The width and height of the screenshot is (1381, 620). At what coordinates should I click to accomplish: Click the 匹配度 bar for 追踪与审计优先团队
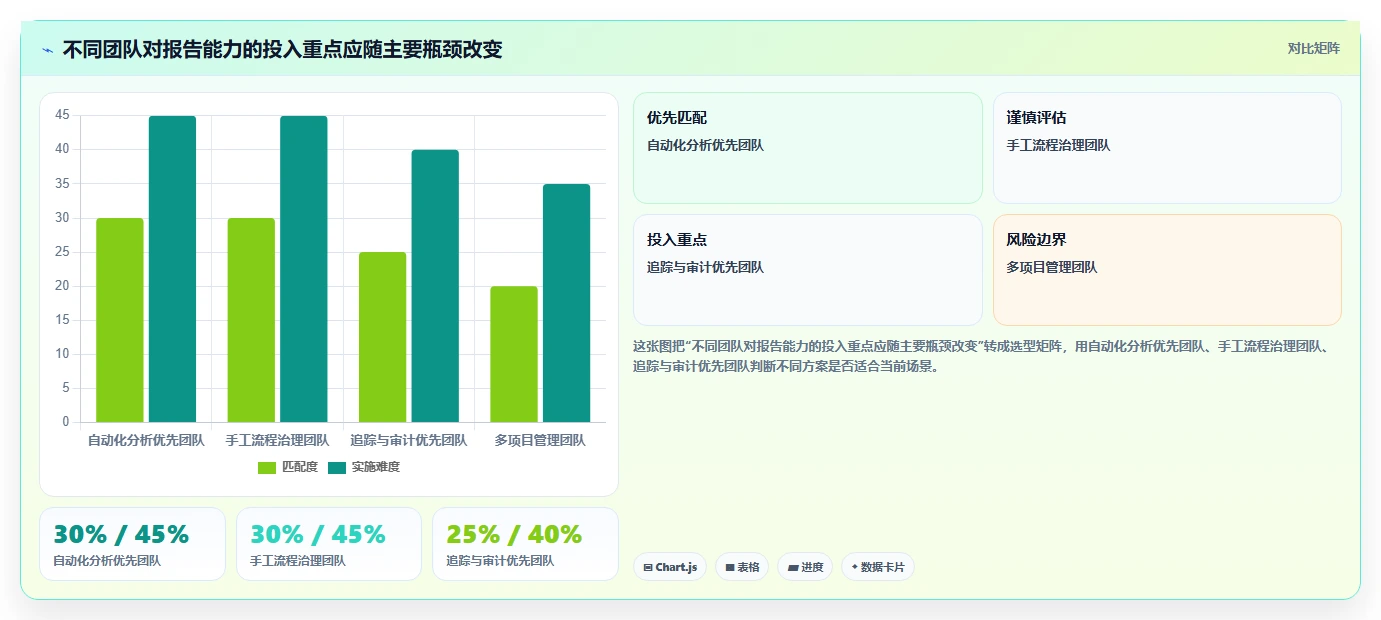[382, 337]
